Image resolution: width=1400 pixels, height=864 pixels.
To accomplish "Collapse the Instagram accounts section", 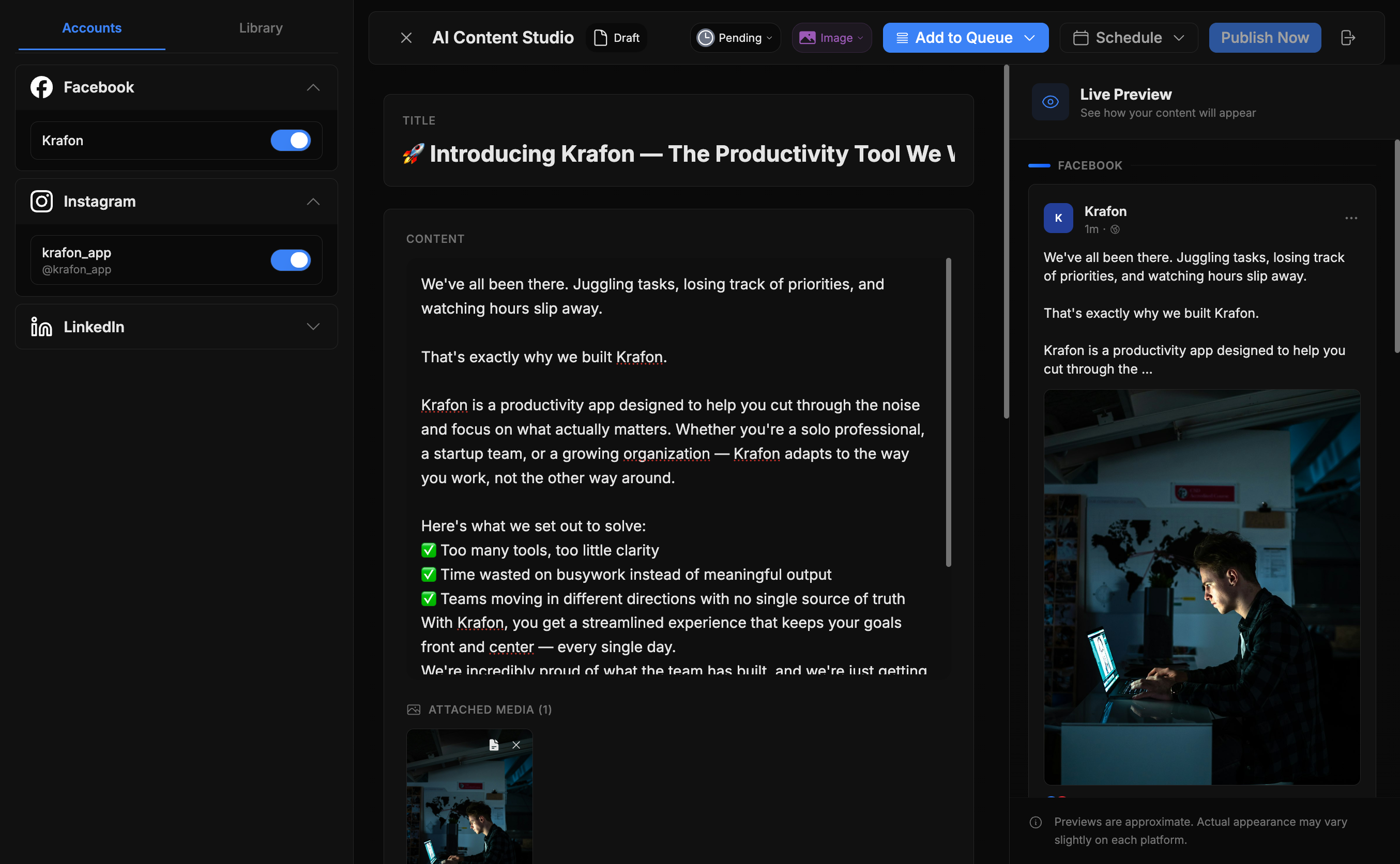I will coord(313,201).
